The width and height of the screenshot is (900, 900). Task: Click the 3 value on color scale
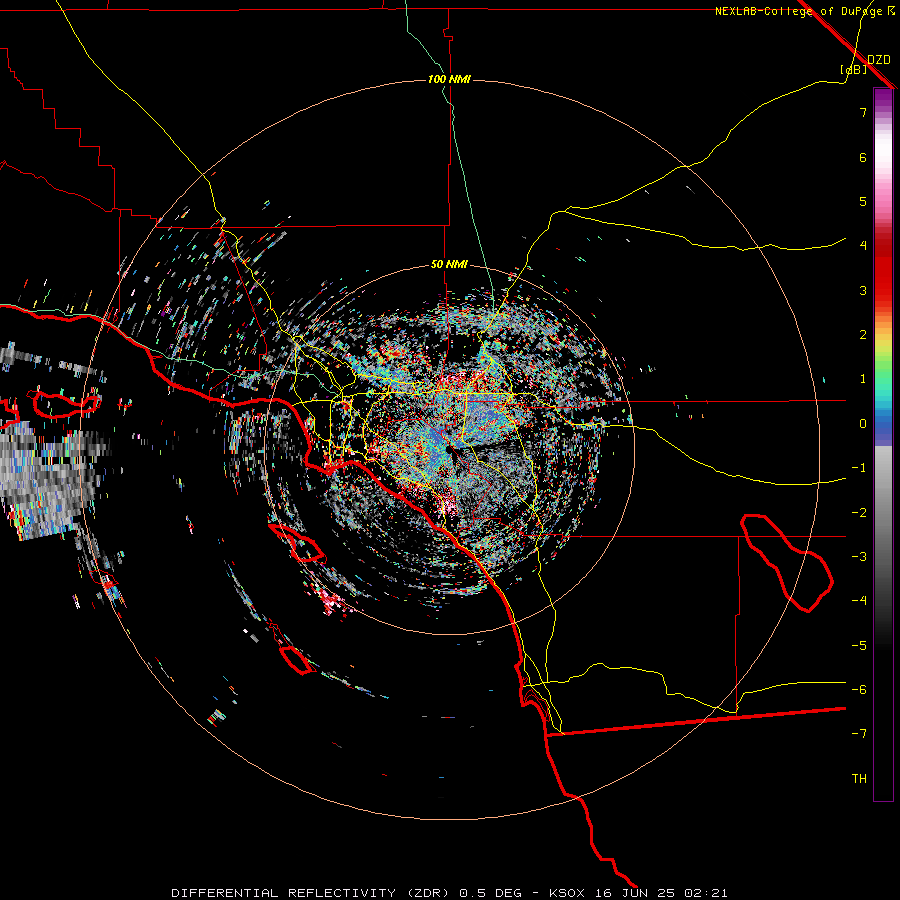863,290
